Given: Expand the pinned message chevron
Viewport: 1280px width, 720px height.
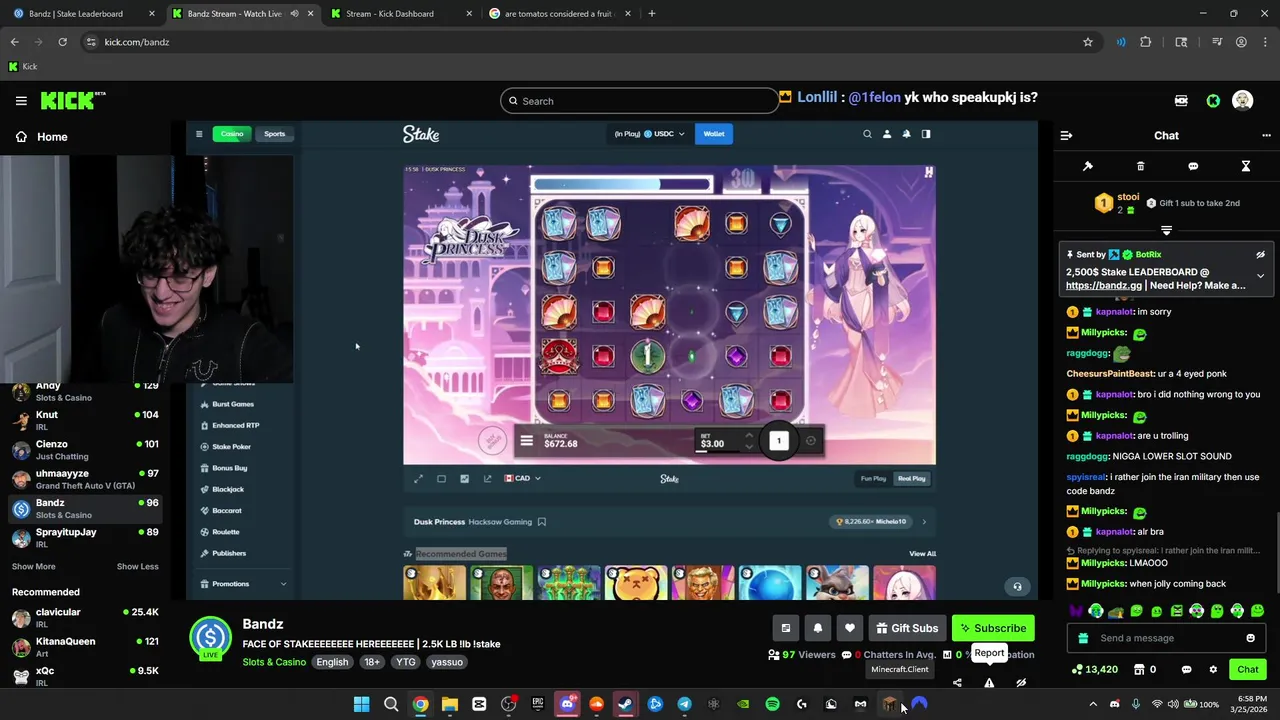Looking at the screenshot, I should (1260, 276).
